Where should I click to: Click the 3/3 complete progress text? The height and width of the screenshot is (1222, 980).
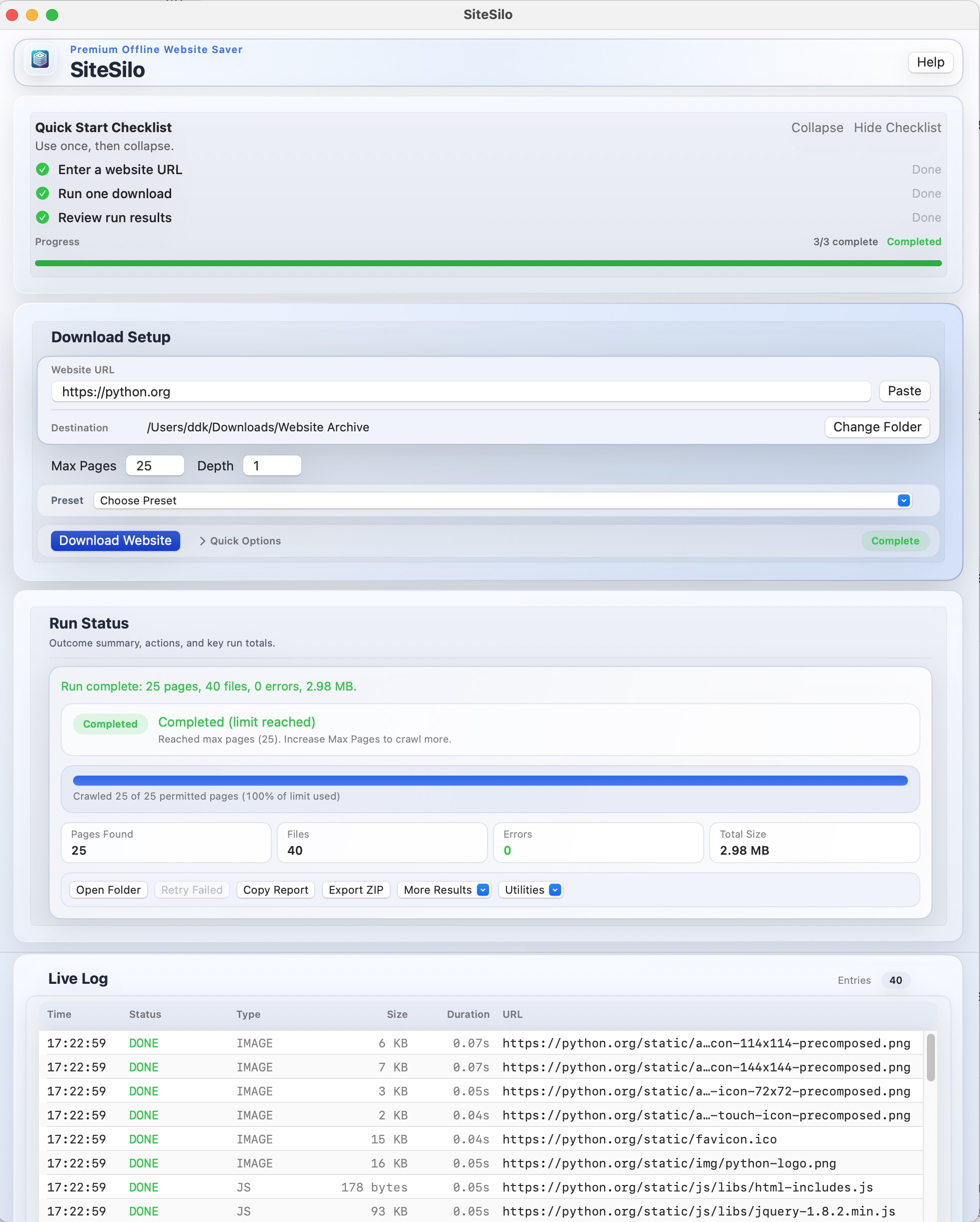(x=845, y=242)
